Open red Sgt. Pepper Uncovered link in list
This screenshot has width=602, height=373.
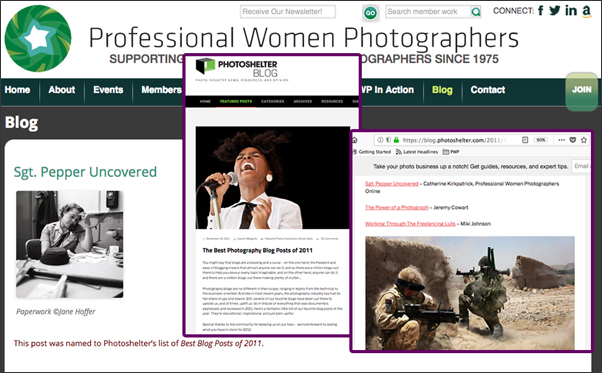point(392,184)
